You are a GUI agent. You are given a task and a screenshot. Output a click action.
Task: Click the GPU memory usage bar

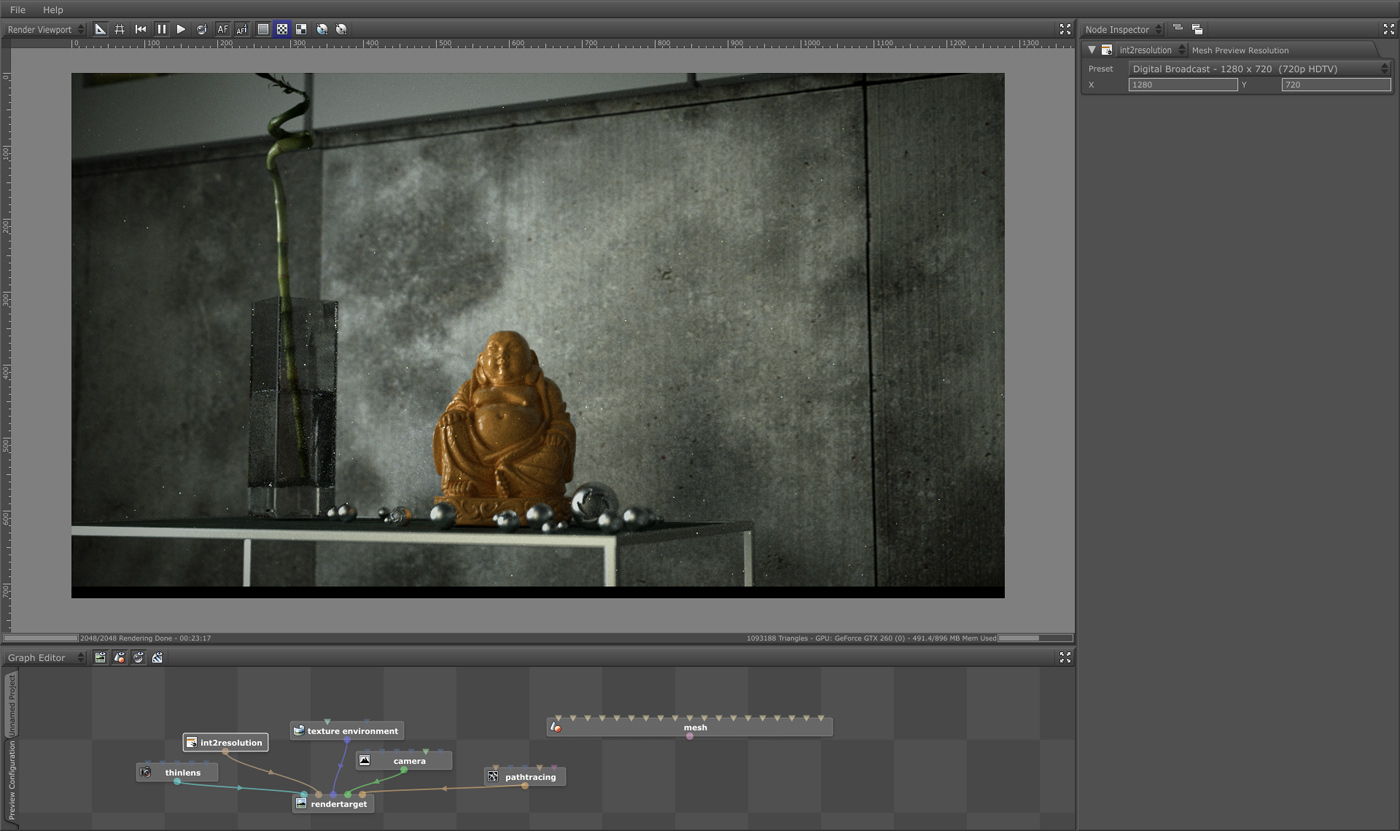pos(1035,638)
